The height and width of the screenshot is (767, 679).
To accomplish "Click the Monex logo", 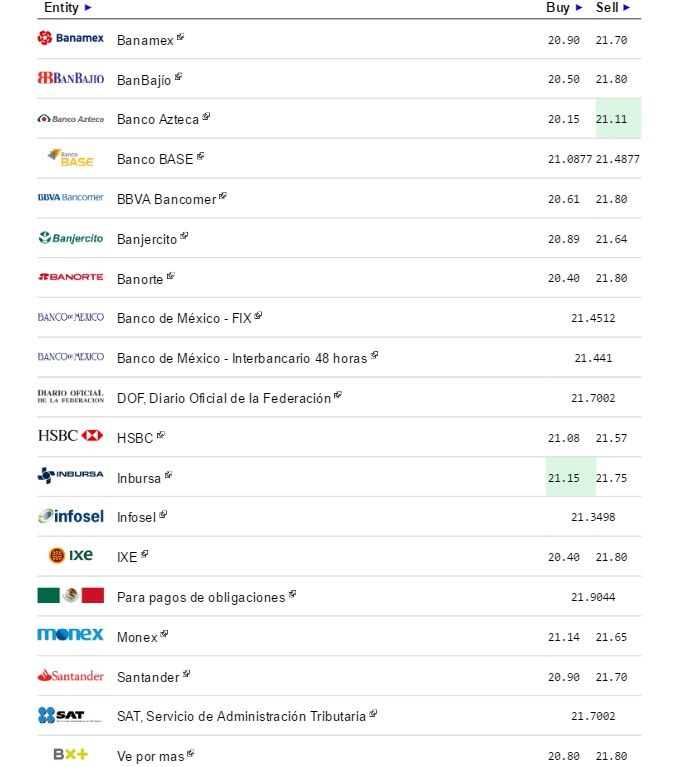I will [70, 635].
